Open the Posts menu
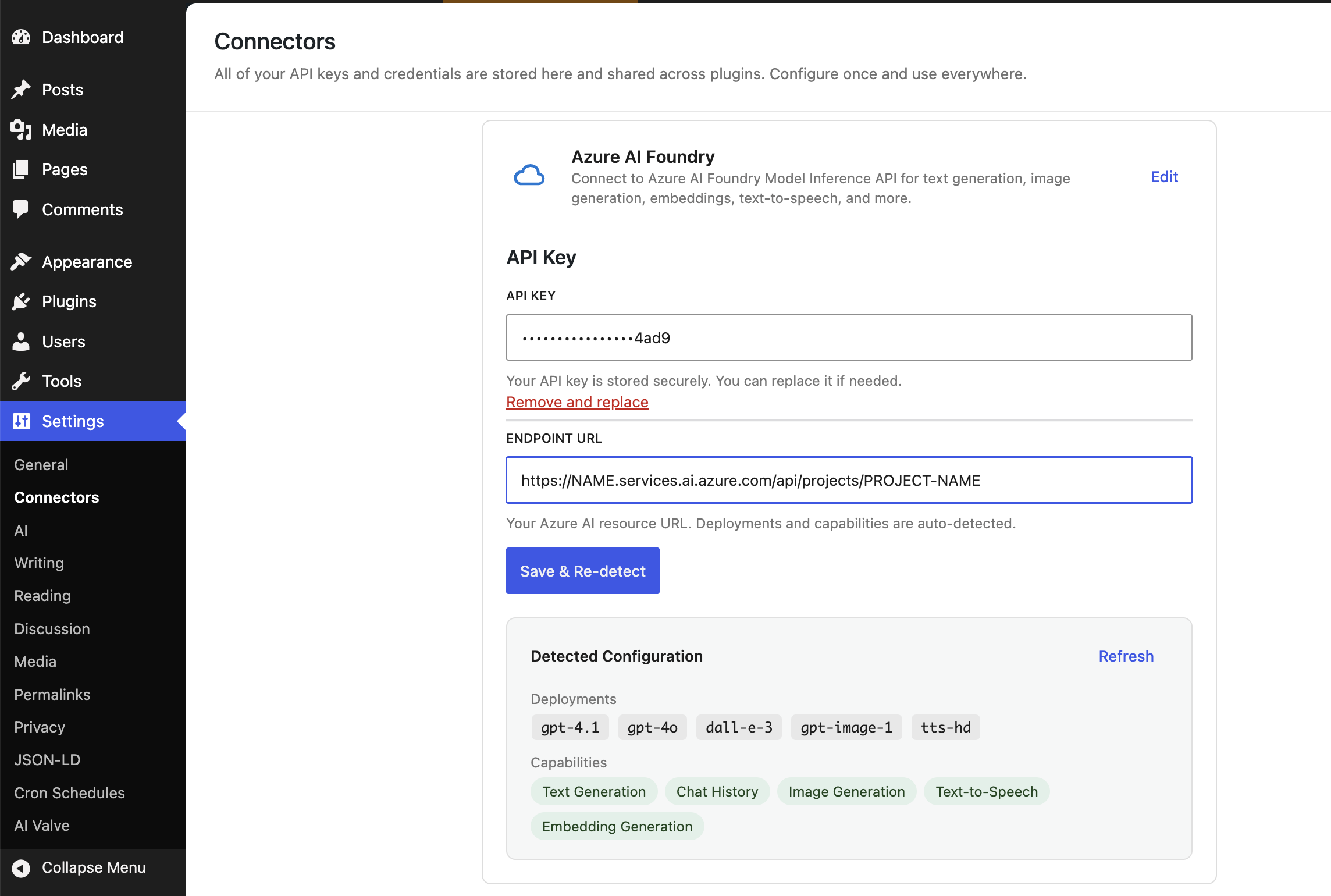Screen dimensions: 1331x896 (x=93, y=90)
